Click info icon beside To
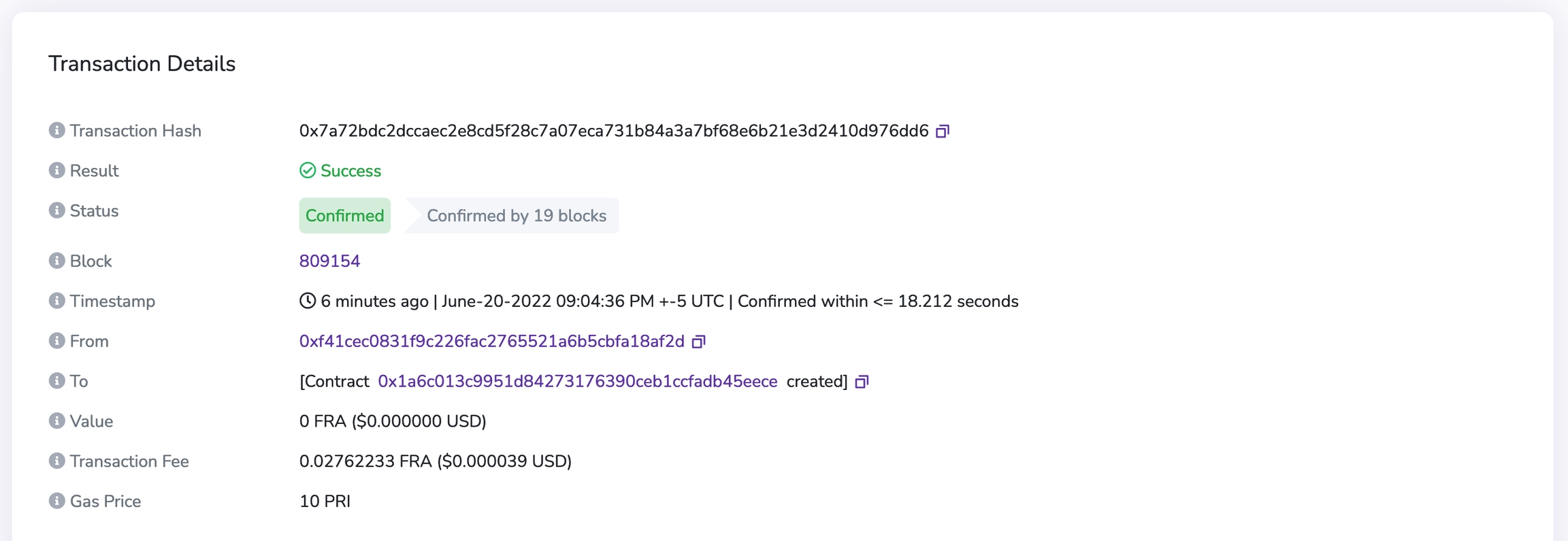Screen dimensions: 1568x541 tap(57, 381)
